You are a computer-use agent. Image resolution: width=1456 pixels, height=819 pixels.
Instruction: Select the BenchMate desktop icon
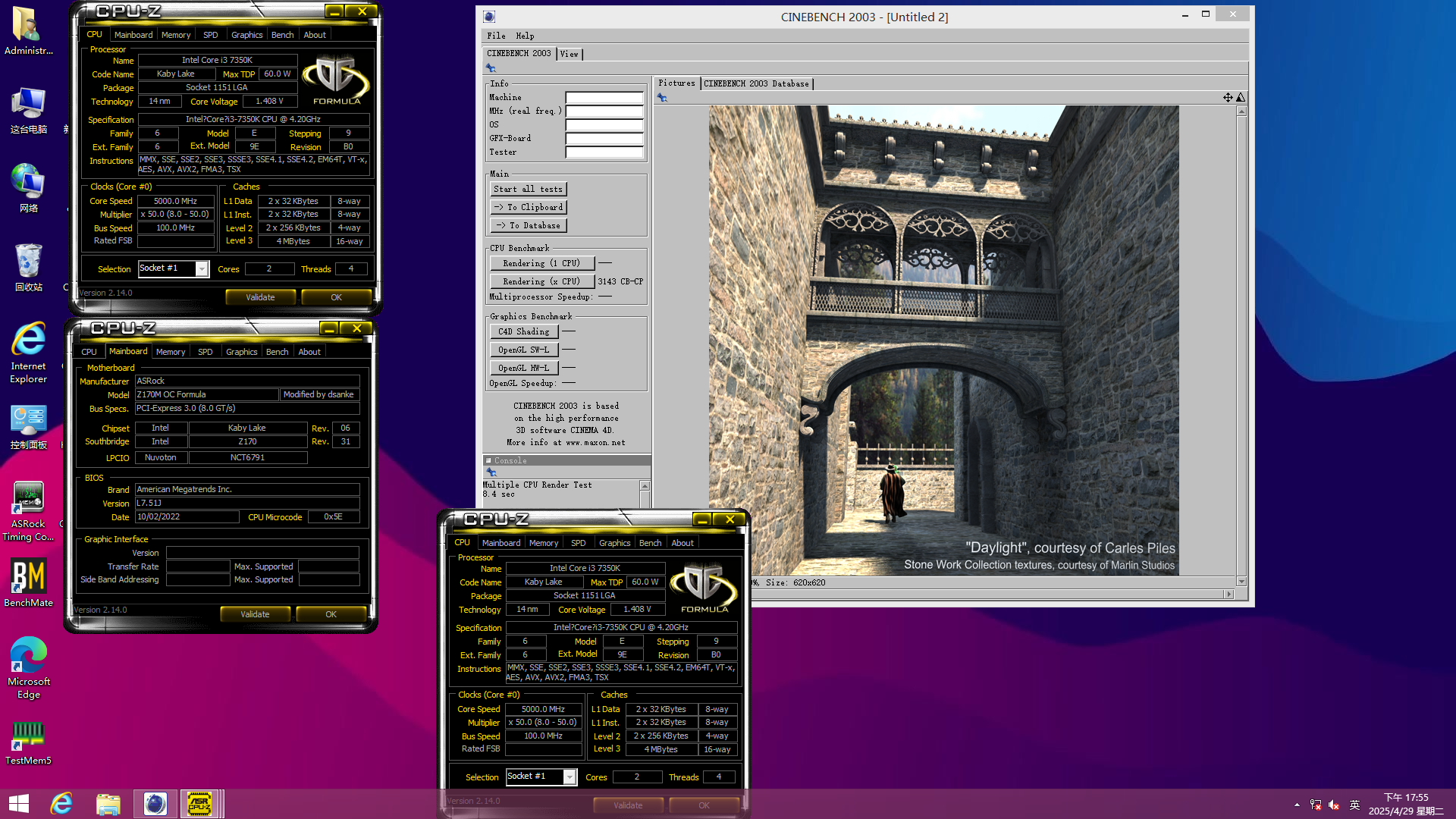coord(28,583)
